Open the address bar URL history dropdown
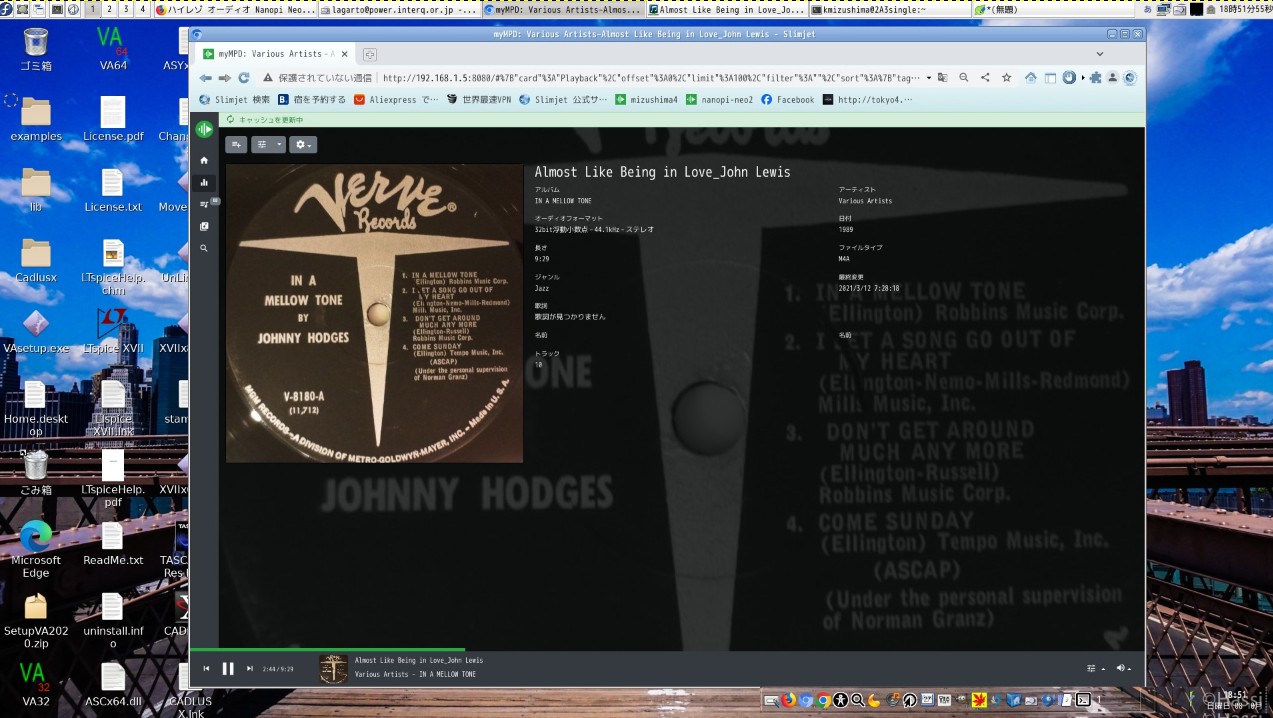Viewport: 1273px width, 718px height. tap(929, 78)
